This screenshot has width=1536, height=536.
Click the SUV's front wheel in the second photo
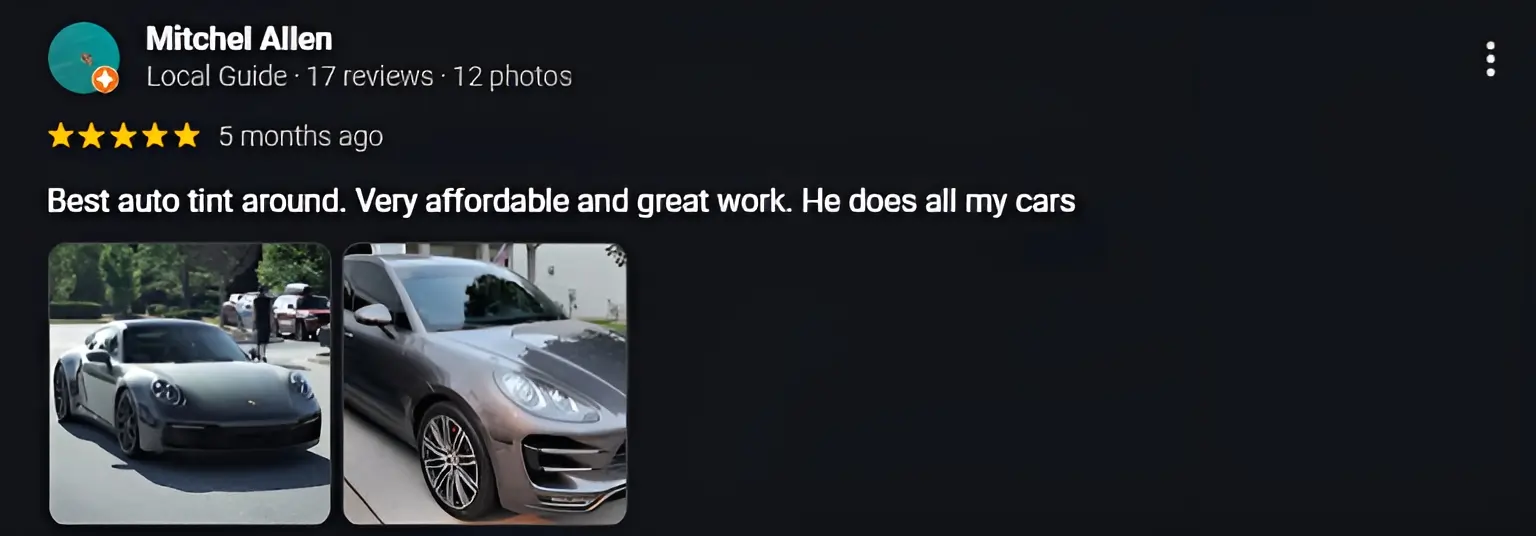tap(450, 461)
